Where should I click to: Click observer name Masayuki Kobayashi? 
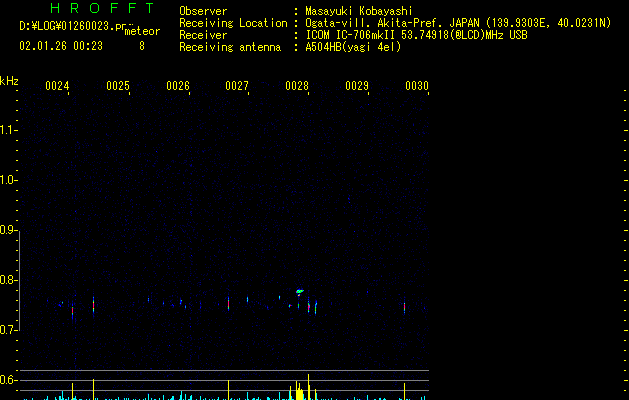(359, 11)
